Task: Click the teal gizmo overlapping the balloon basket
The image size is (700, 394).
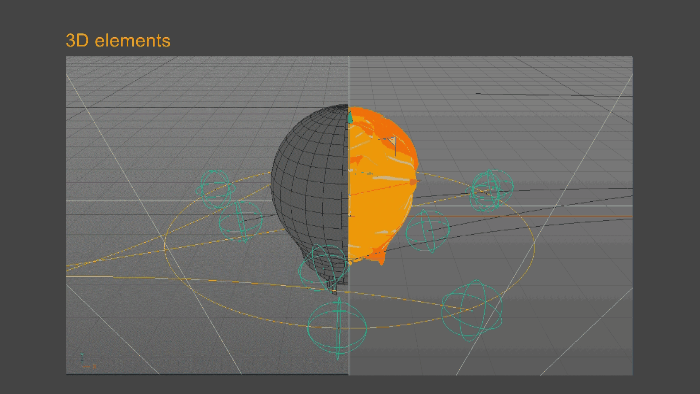Action: pyautogui.click(x=324, y=267)
